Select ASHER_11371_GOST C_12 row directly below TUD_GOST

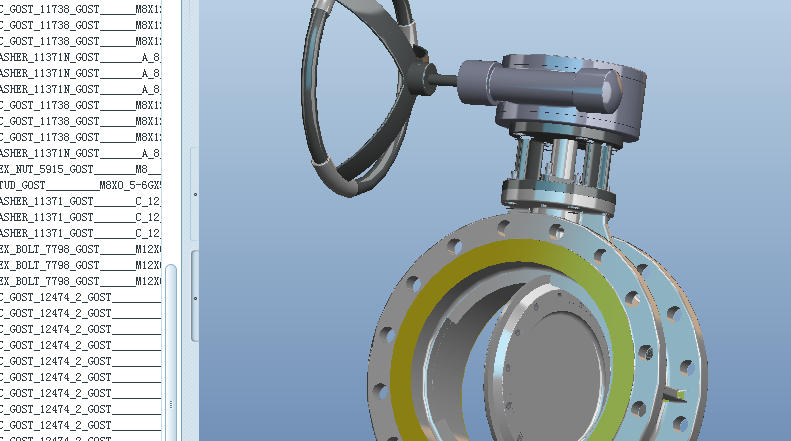[80, 201]
